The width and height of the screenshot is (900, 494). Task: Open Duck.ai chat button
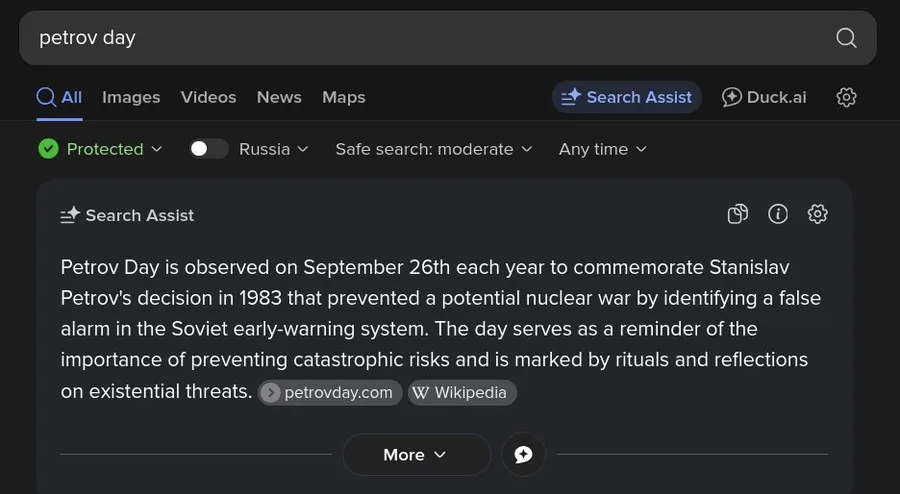(x=763, y=98)
